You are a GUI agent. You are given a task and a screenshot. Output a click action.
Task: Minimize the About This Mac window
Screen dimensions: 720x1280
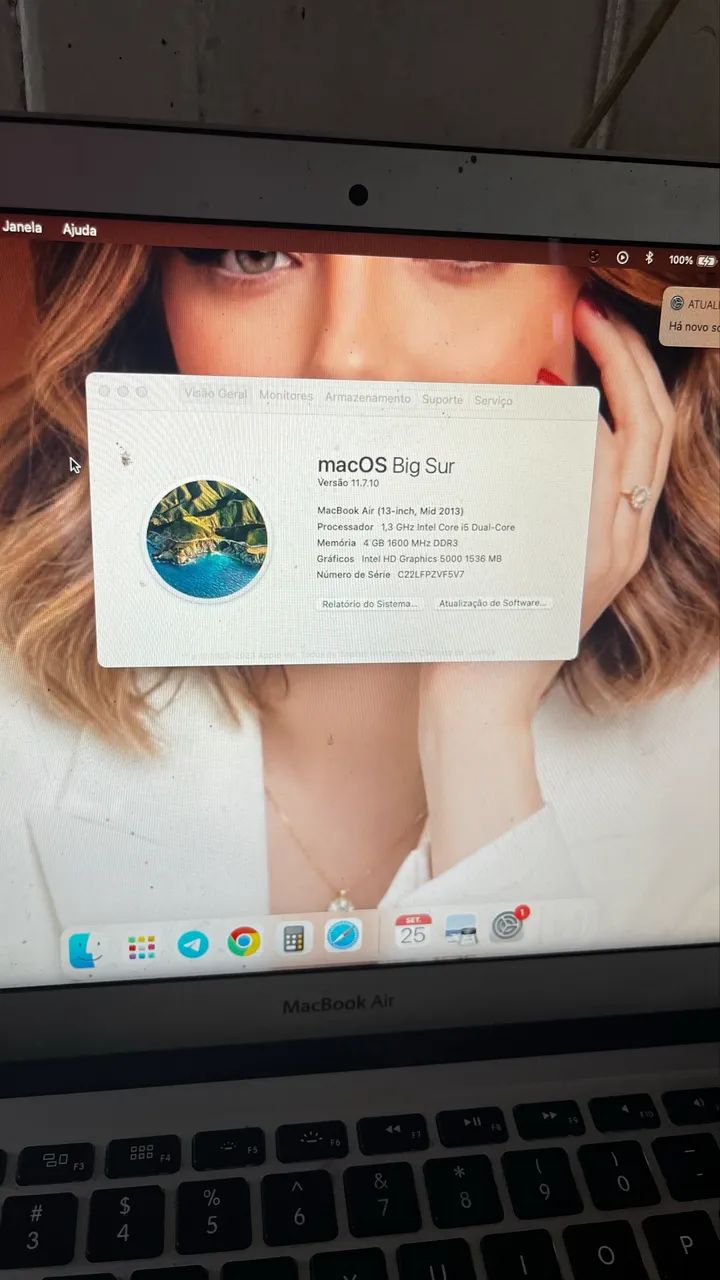[123, 391]
